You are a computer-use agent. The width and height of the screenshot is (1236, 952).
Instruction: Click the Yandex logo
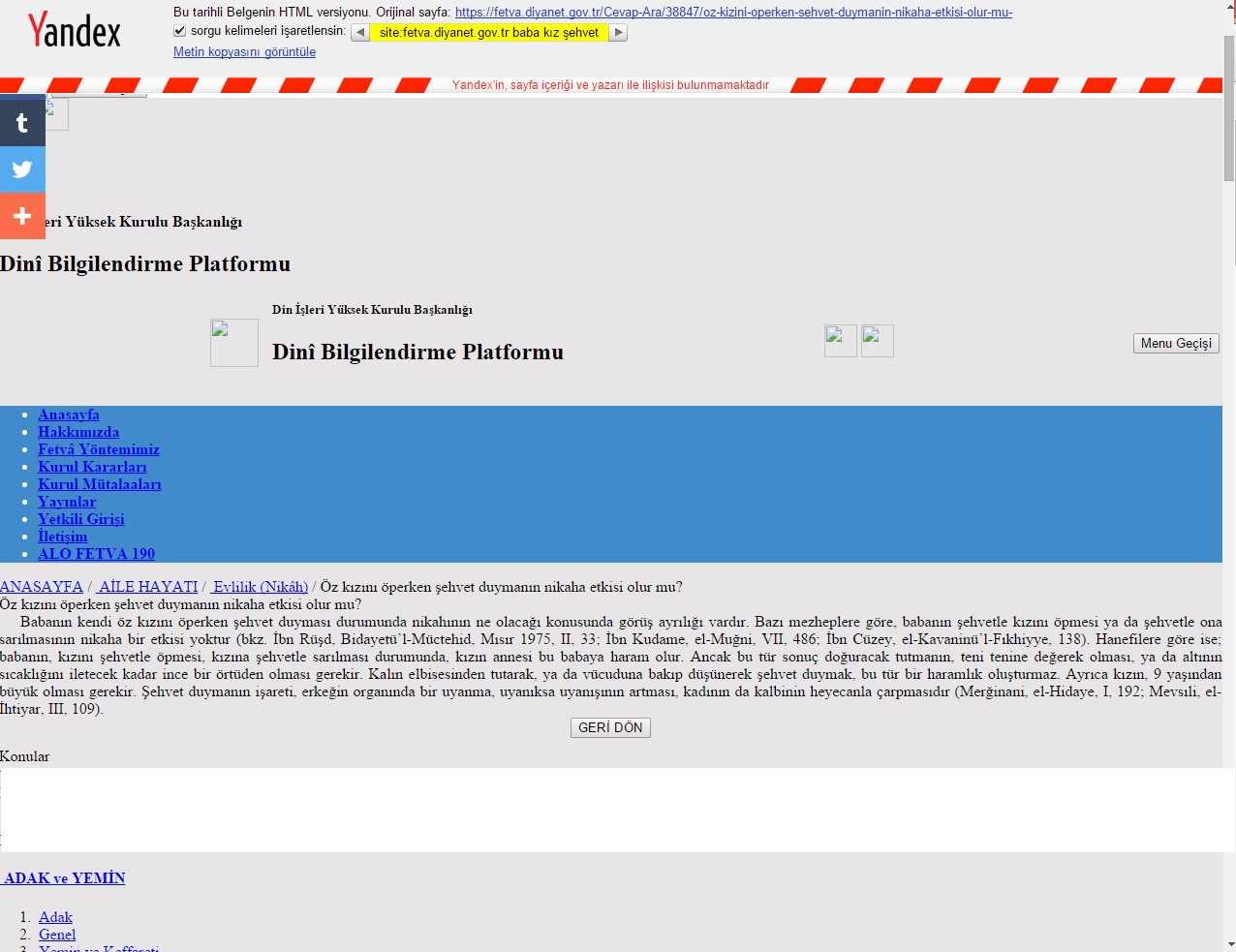[x=75, y=30]
